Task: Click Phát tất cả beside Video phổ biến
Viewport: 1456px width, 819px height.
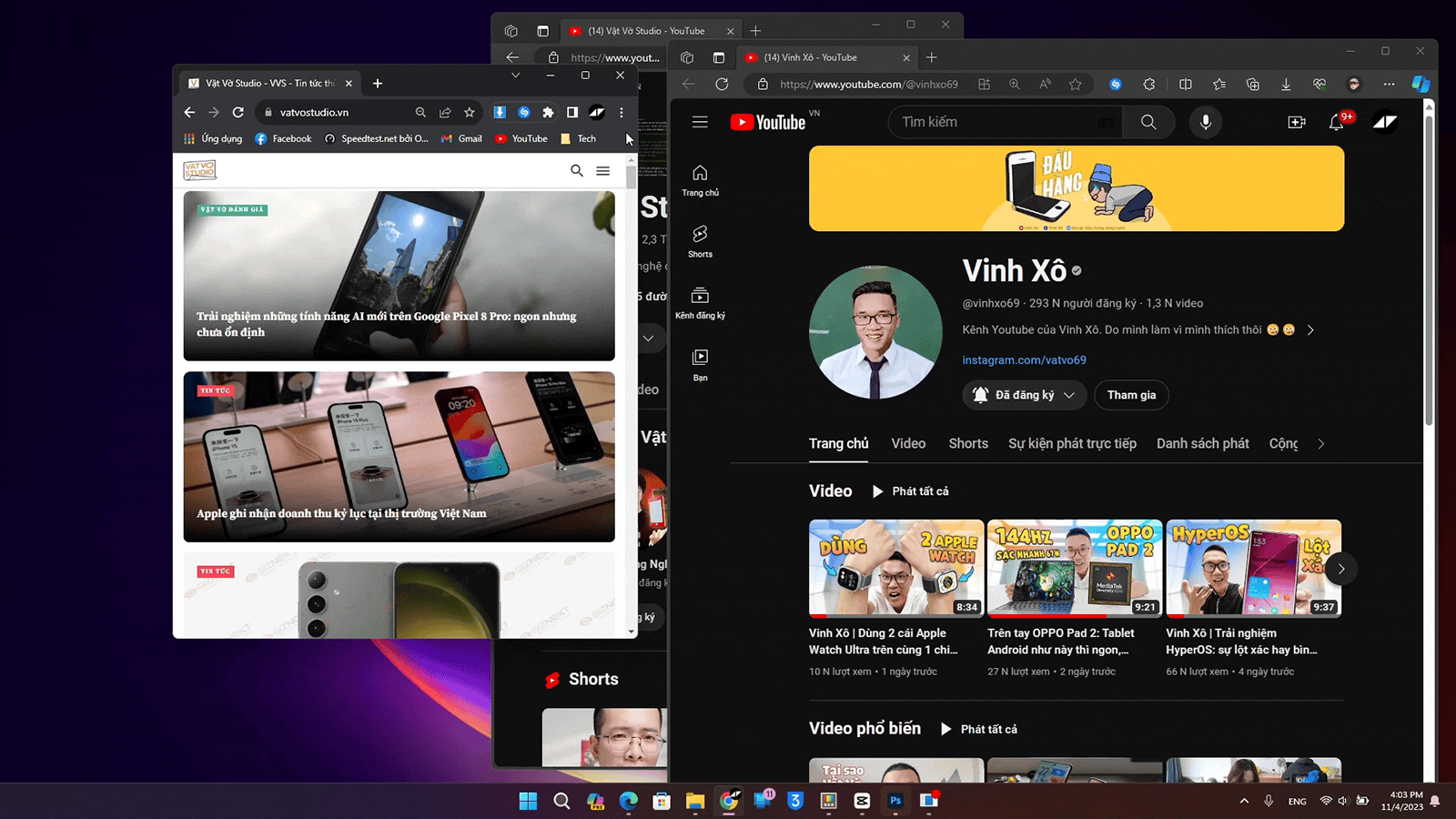Action: click(979, 729)
